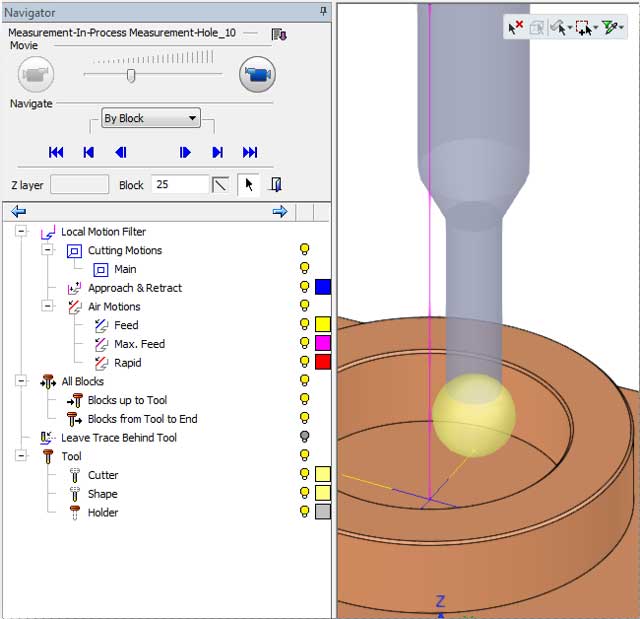Viewport: 640px width, 619px height.
Task: Click the jump to first block button
Action: [56, 152]
